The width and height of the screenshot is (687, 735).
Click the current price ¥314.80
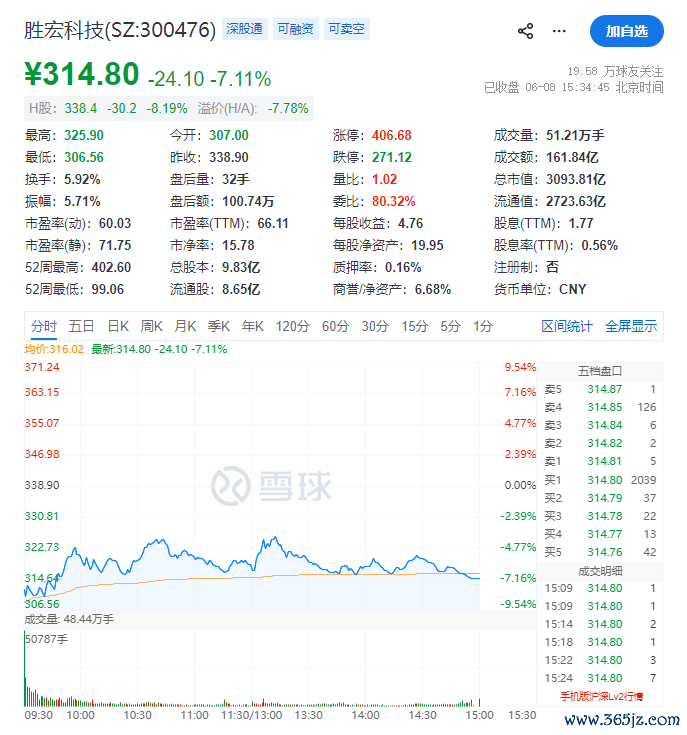click(82, 74)
